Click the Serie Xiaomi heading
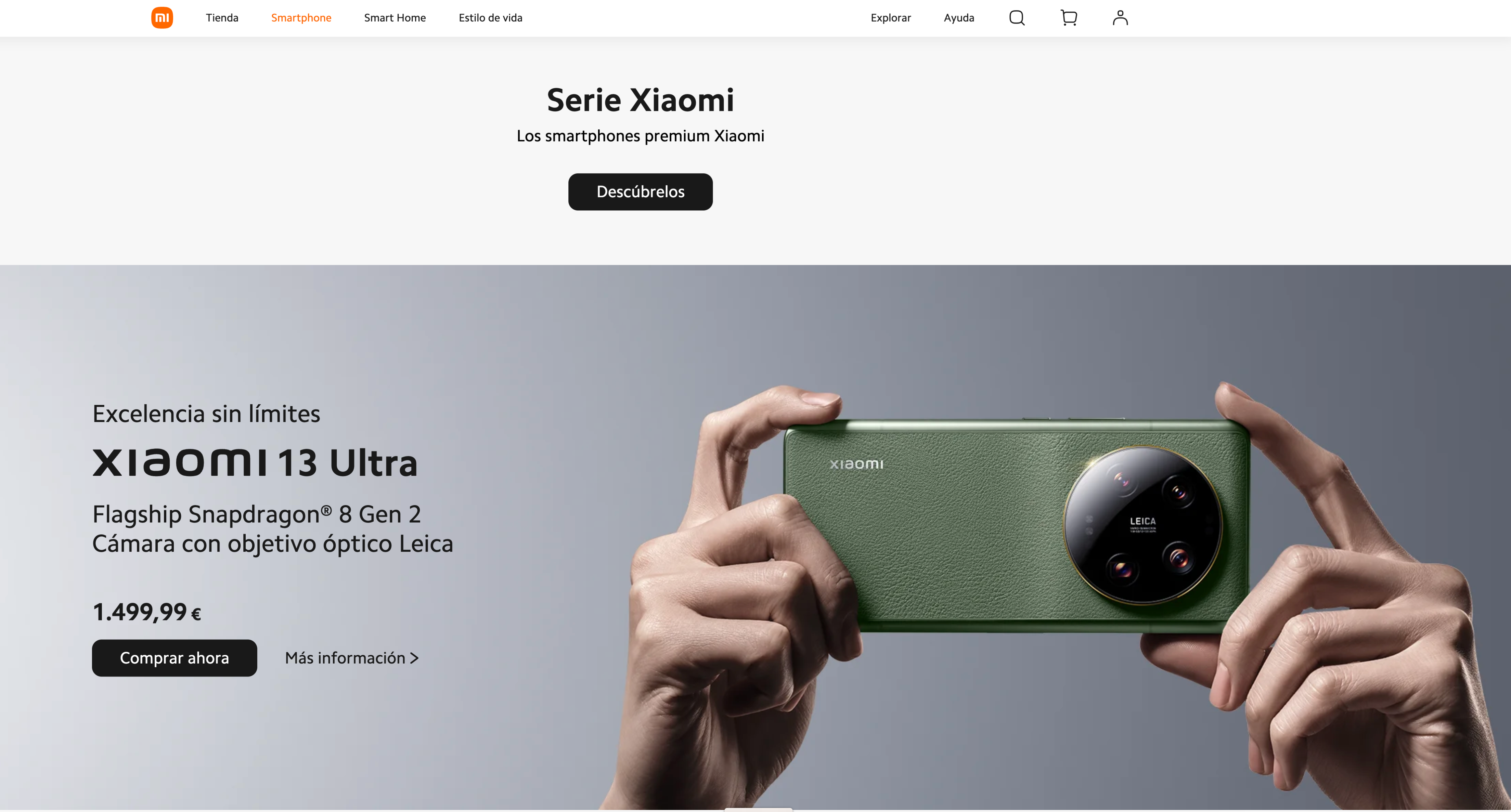Screen dimensions: 1511x812 coord(641,100)
